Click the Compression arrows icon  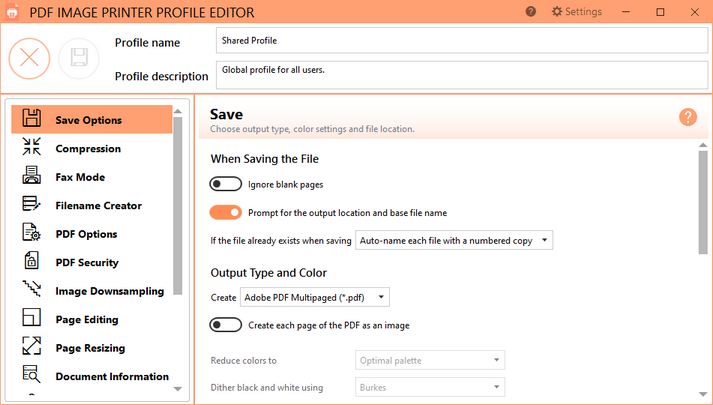pyautogui.click(x=31, y=146)
